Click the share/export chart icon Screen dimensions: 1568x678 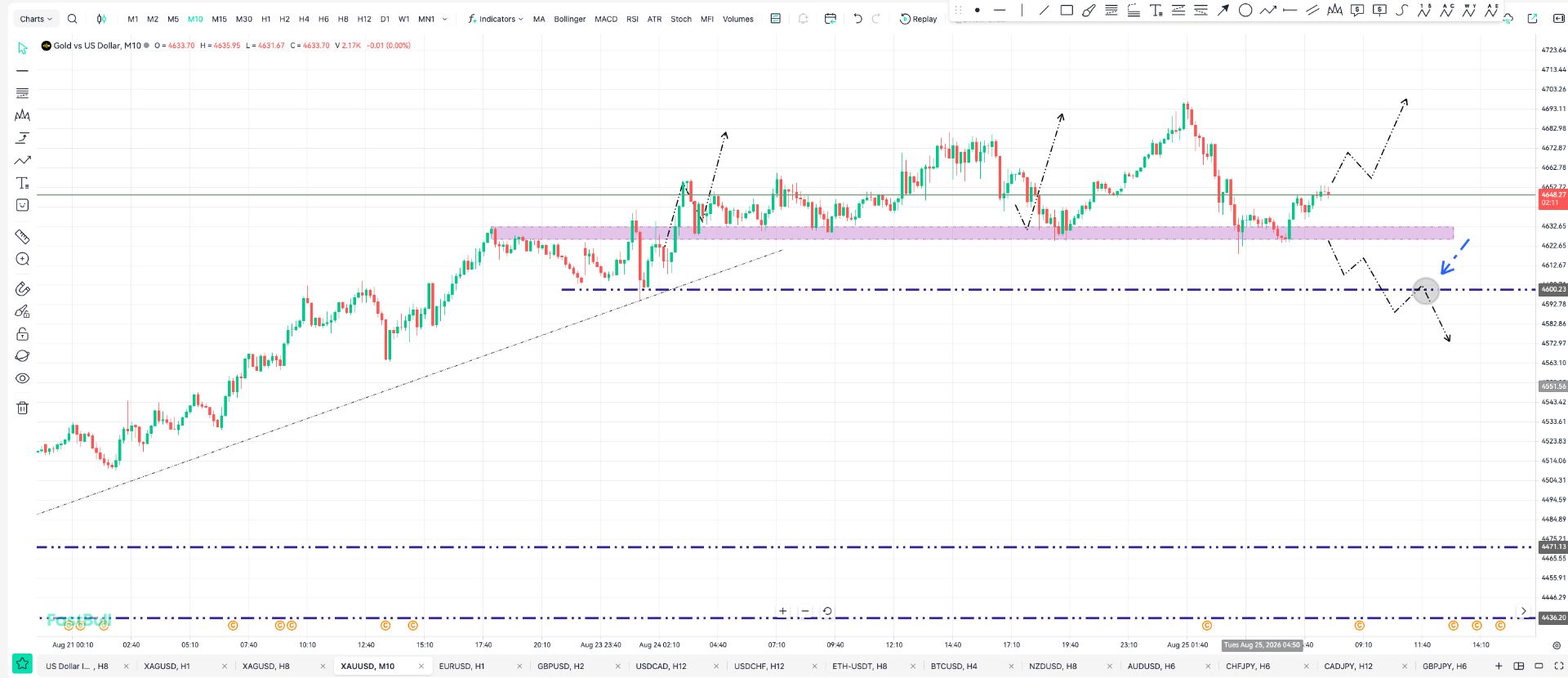(x=1532, y=19)
